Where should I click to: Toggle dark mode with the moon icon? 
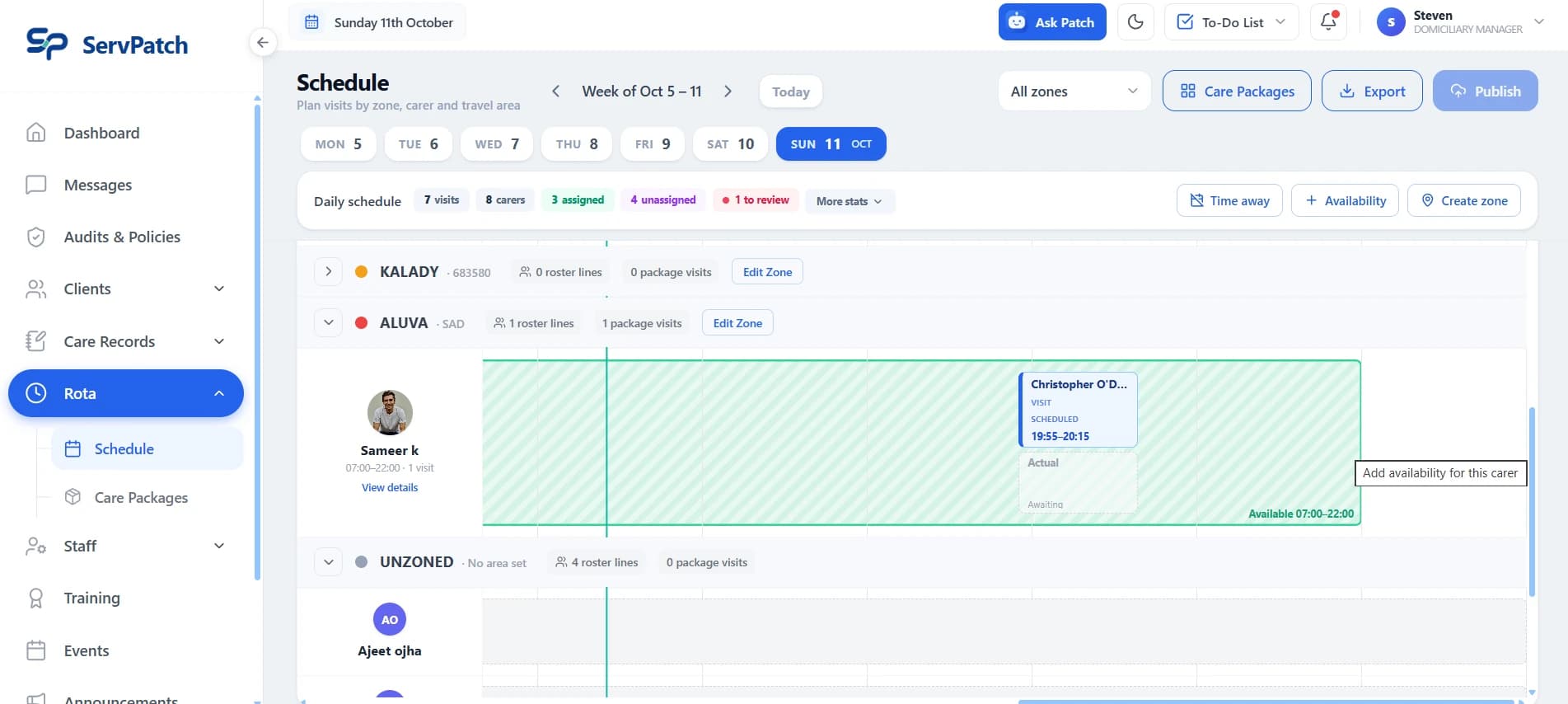(x=1135, y=22)
